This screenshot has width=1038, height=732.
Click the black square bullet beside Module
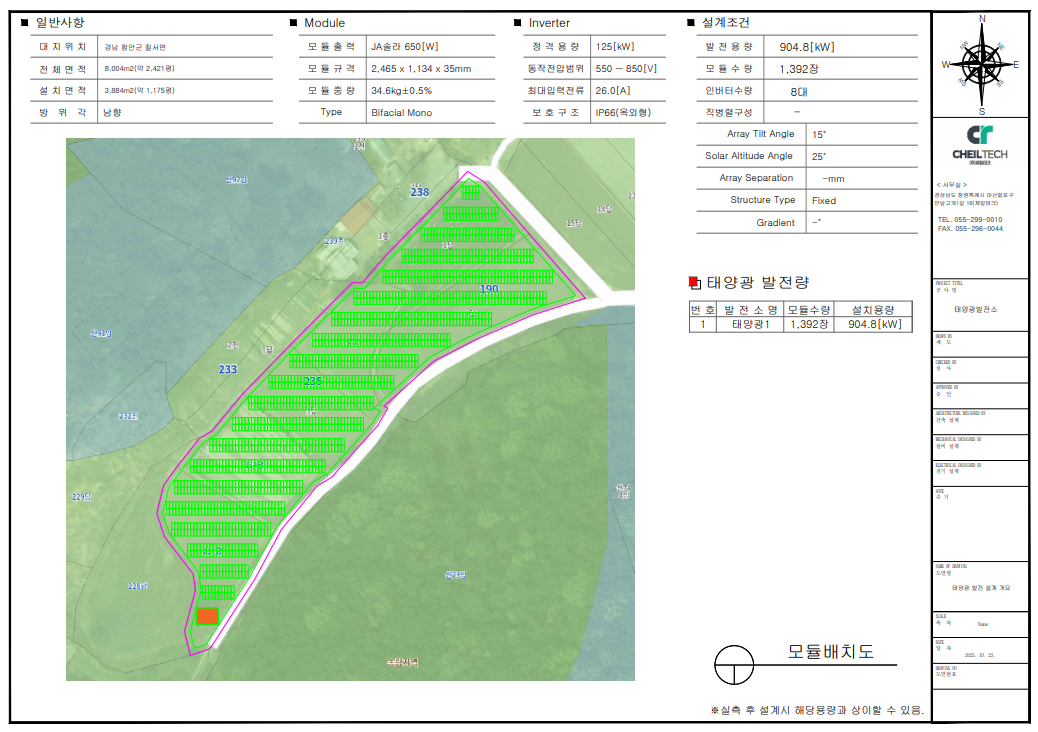click(293, 23)
